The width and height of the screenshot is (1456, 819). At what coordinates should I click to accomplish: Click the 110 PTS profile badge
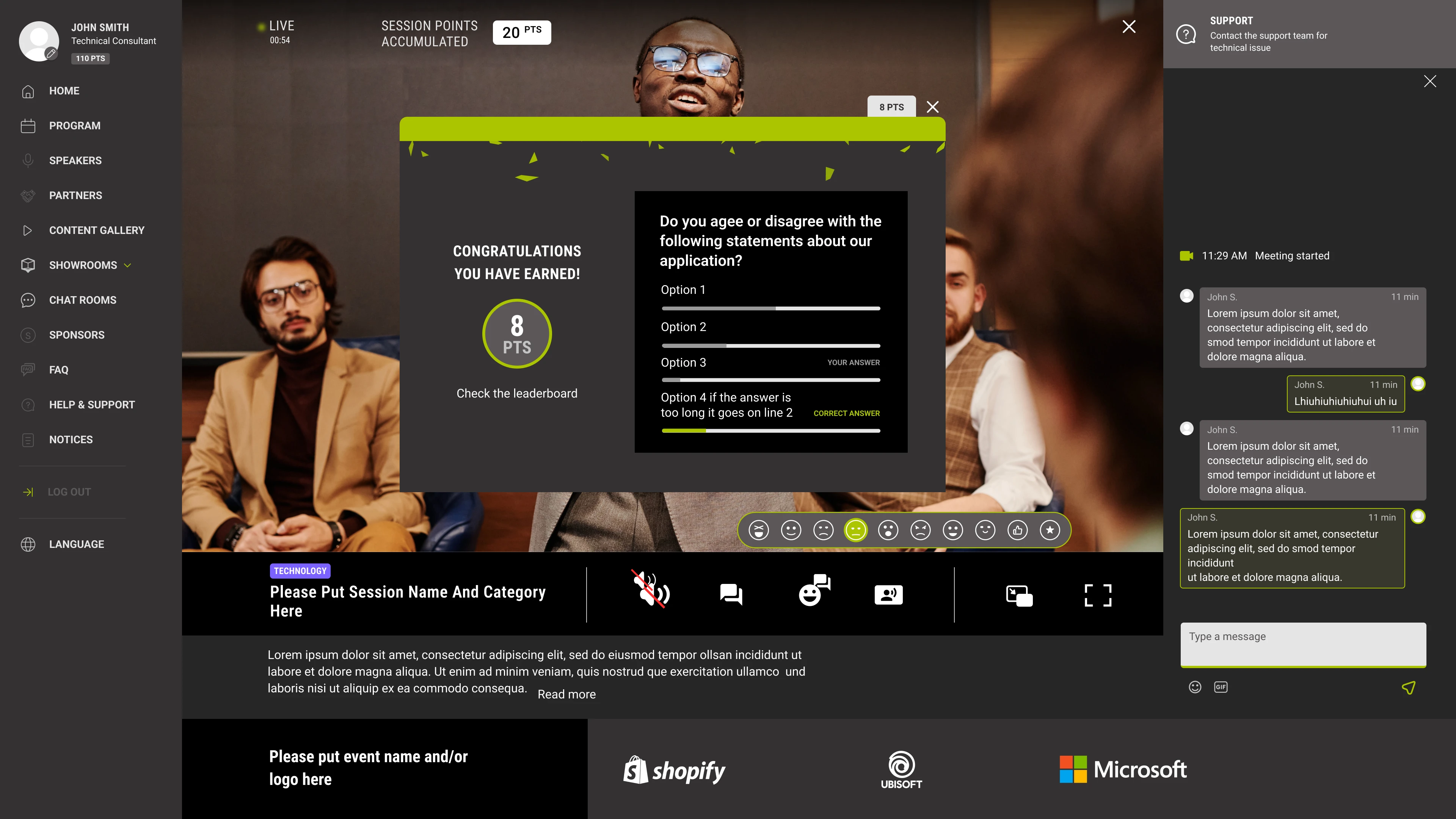(x=91, y=59)
